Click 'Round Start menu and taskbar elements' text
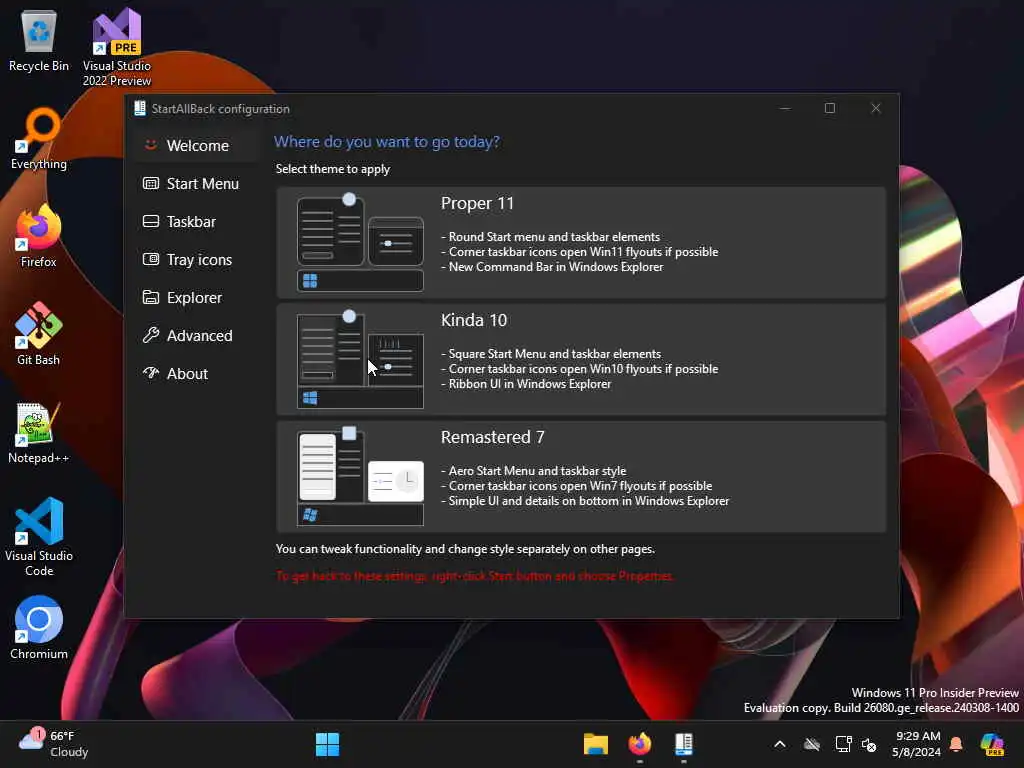 [554, 236]
